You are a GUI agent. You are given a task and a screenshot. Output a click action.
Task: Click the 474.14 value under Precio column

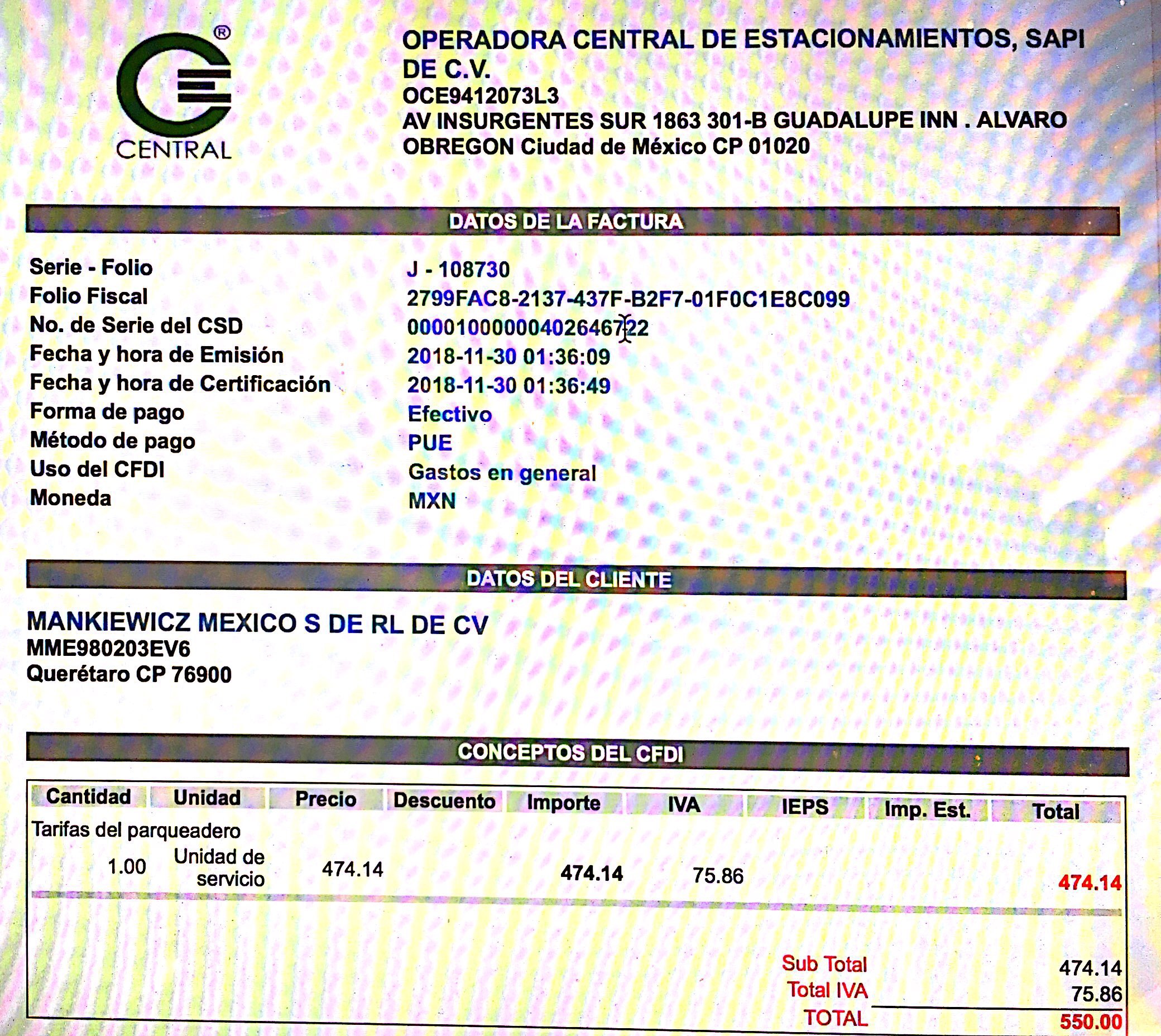353,869
